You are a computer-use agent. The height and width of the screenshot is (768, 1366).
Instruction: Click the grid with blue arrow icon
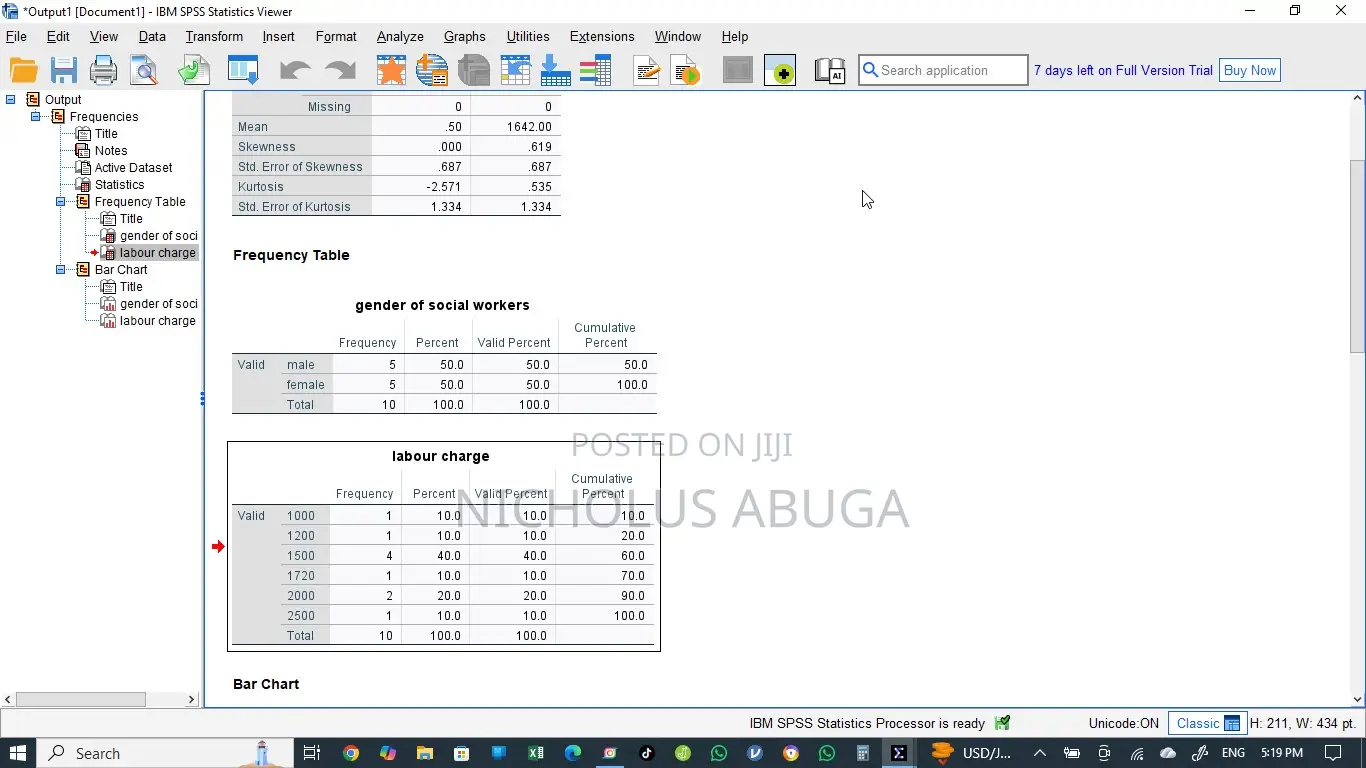tap(515, 71)
